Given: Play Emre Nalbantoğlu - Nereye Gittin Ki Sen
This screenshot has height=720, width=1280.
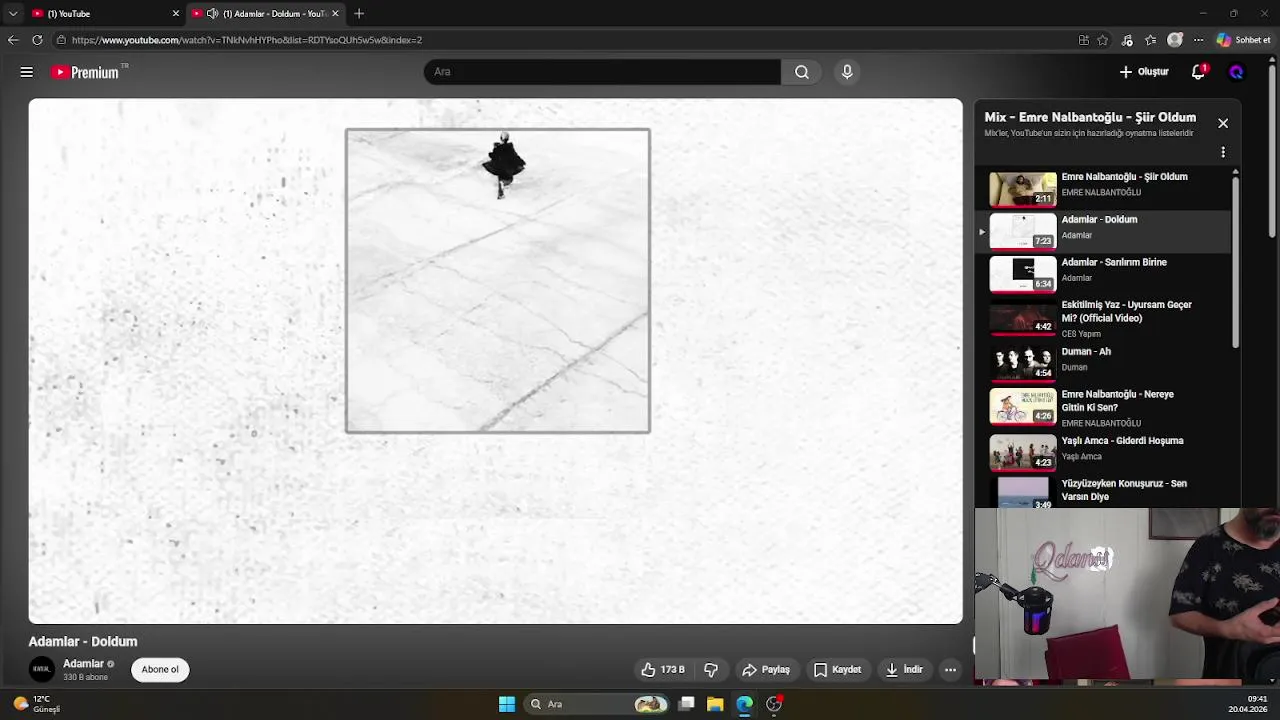Looking at the screenshot, I should [1105, 407].
